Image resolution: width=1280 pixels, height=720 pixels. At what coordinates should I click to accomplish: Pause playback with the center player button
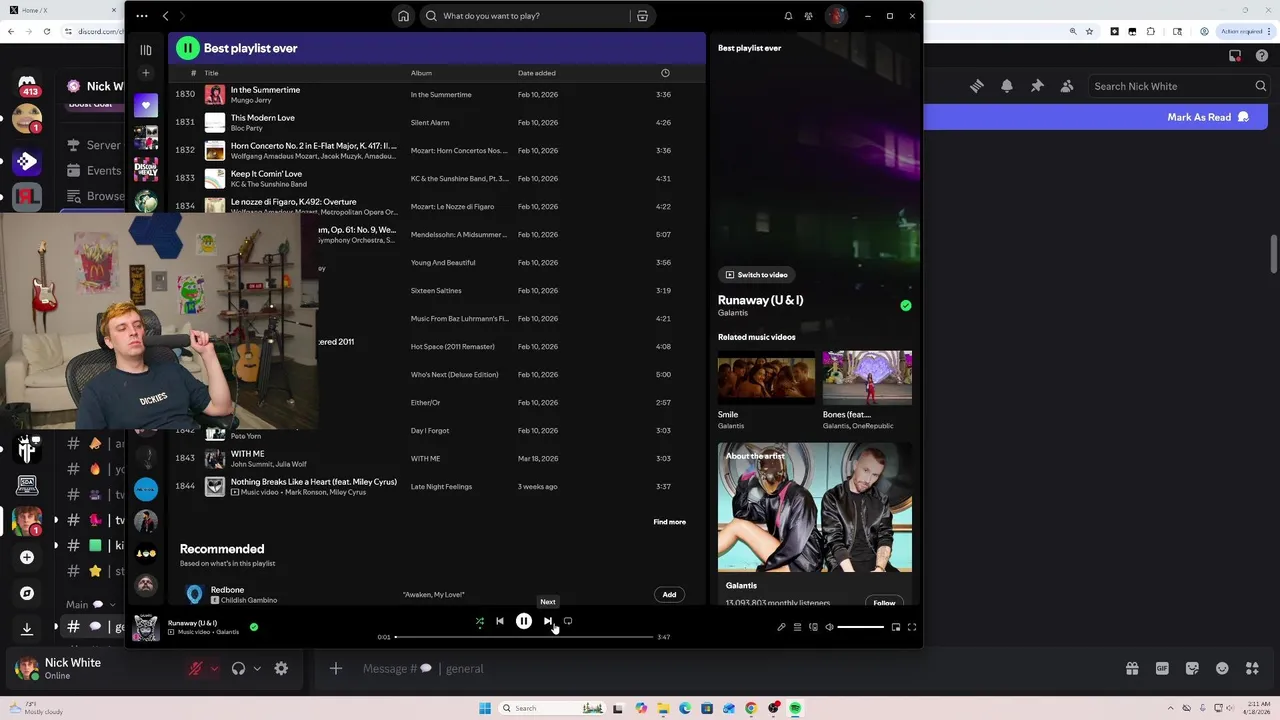[524, 621]
